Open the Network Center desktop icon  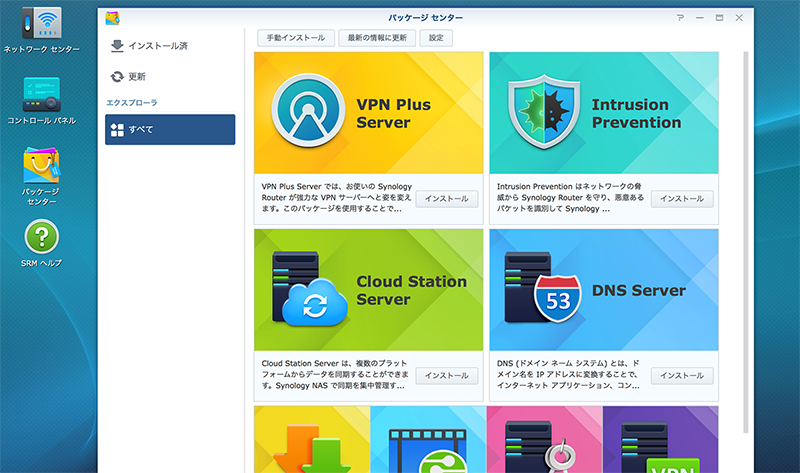point(42,23)
